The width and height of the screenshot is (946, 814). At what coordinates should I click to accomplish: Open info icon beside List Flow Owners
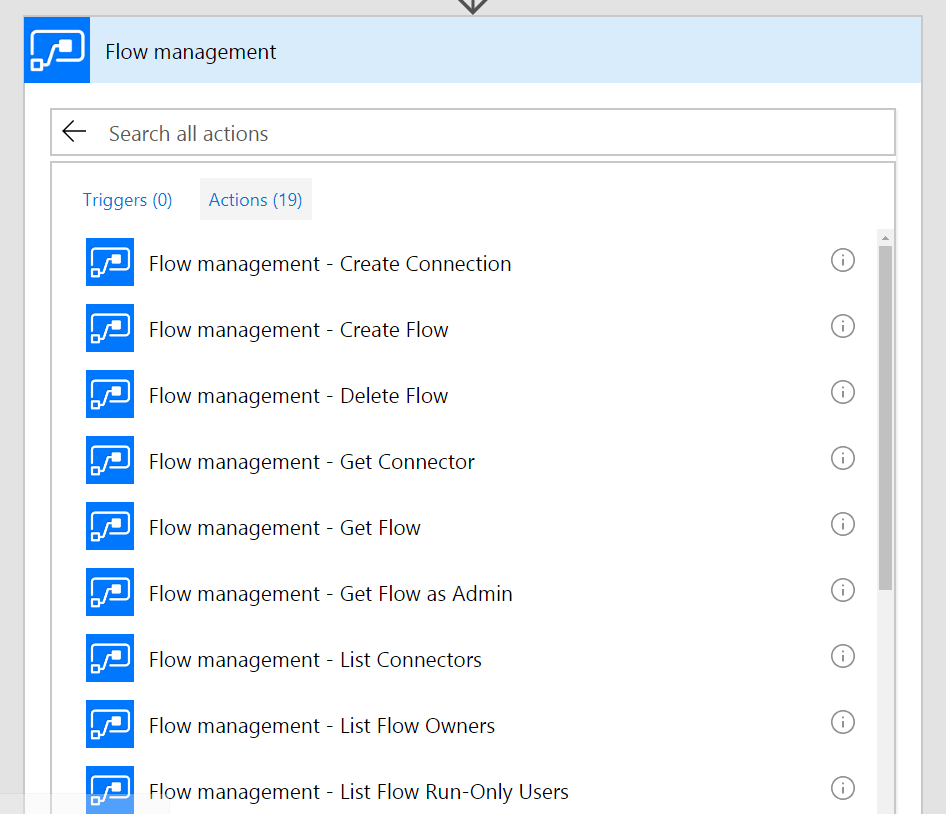point(843,722)
